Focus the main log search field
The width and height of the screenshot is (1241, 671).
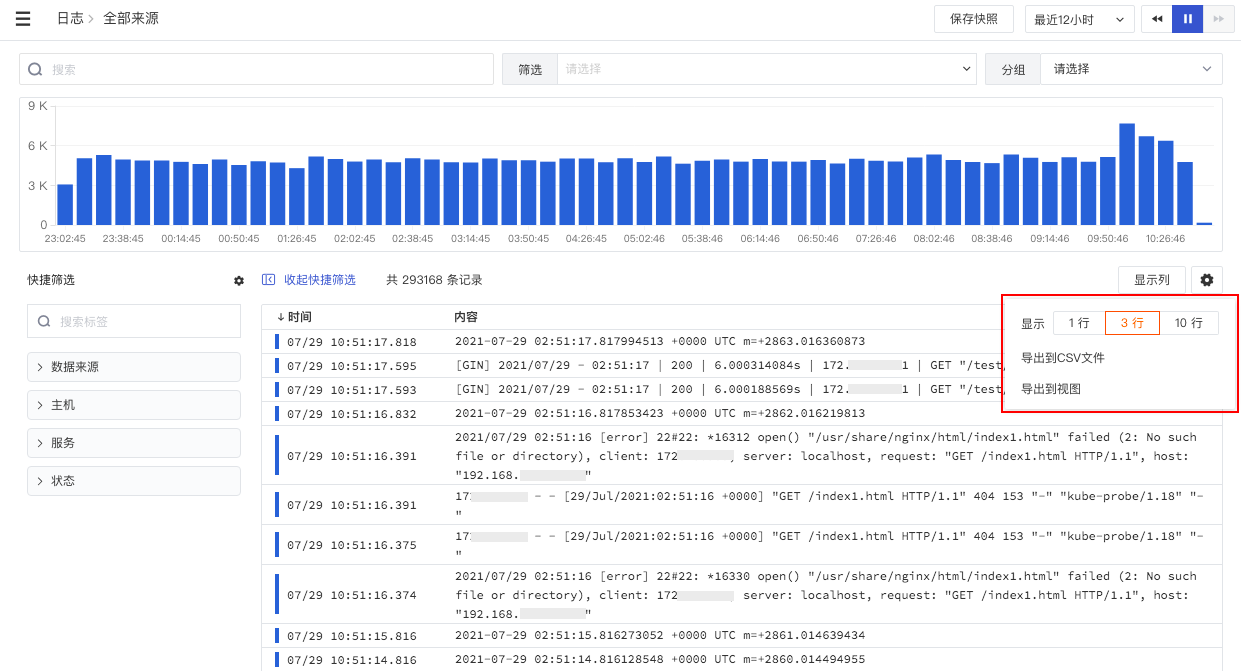pyautogui.click(x=256, y=69)
